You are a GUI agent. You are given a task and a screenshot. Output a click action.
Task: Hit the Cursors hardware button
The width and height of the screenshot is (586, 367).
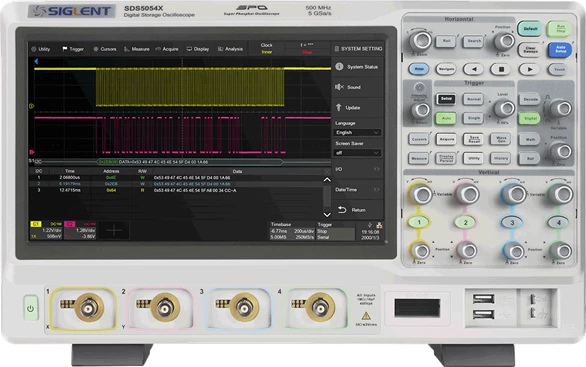tap(419, 139)
